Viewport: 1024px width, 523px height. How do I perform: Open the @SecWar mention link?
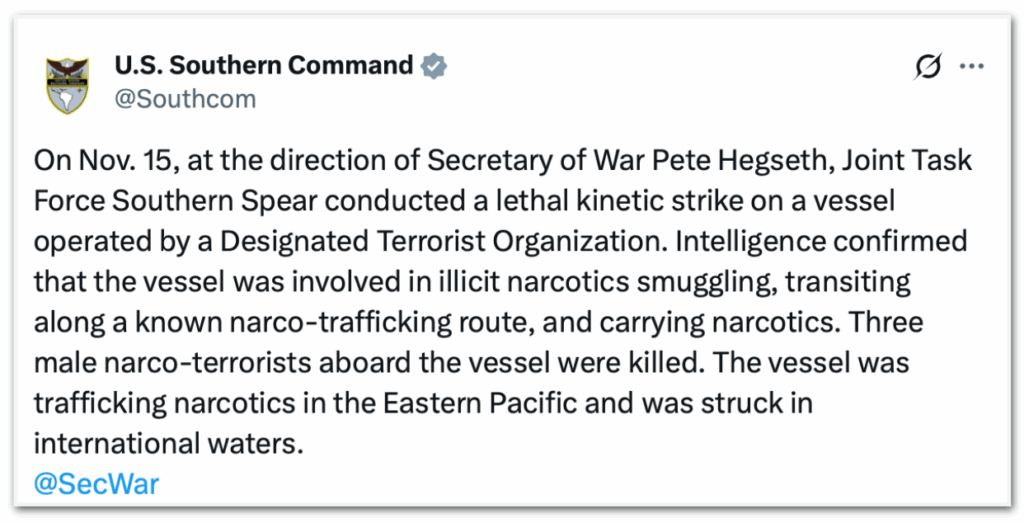96,484
